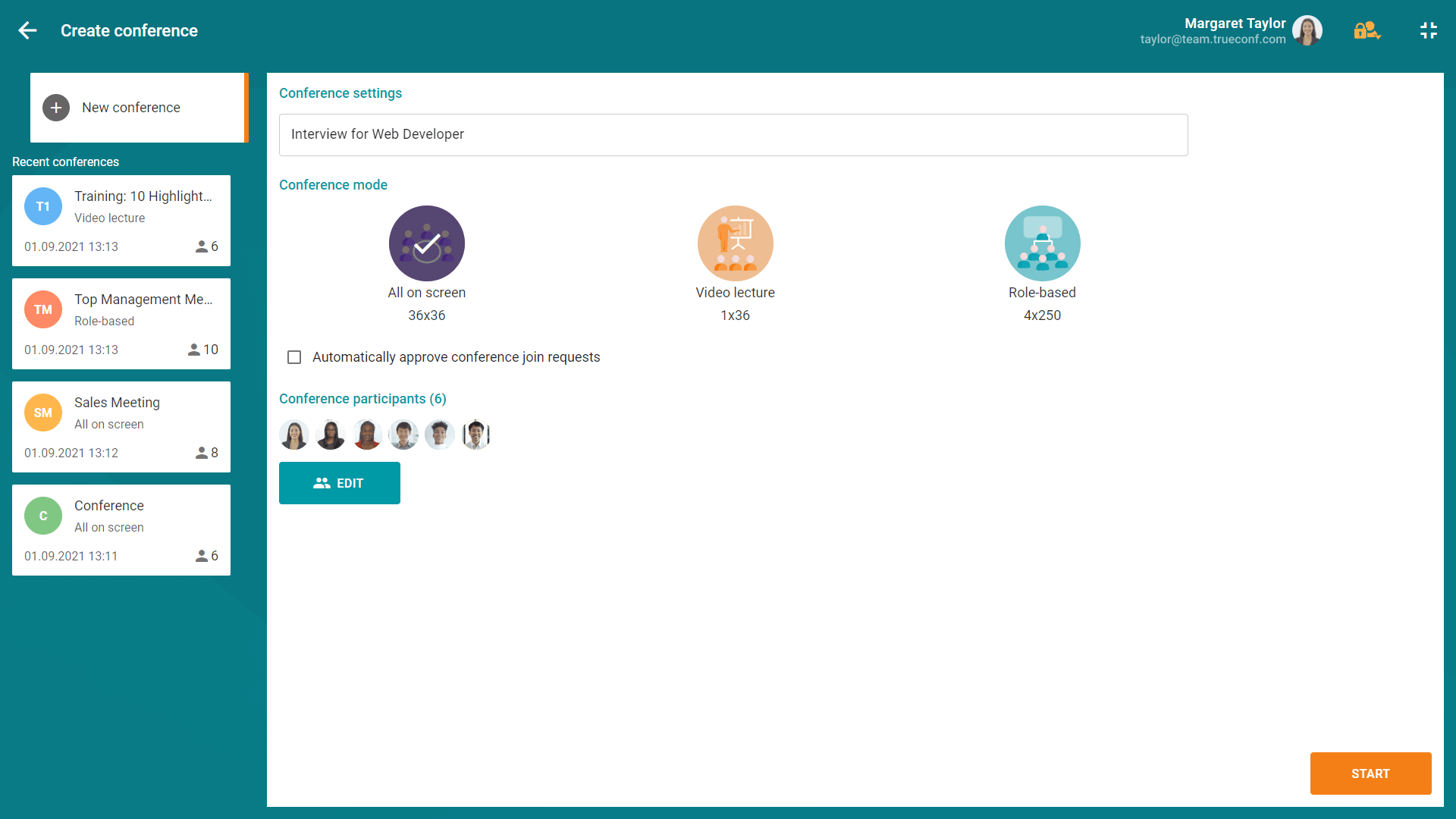Screen dimensions: 1456x819
Task: Exit fullscreen via the collapse icon top right
Action: [x=1429, y=30]
